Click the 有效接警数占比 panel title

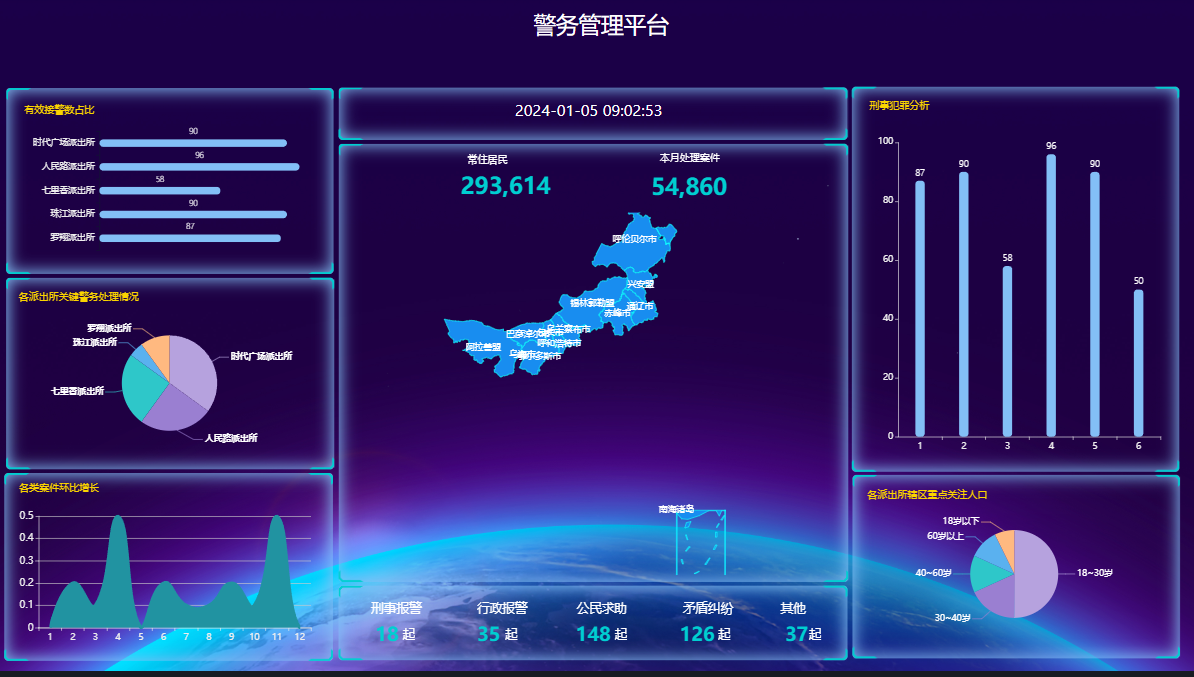coord(59,110)
